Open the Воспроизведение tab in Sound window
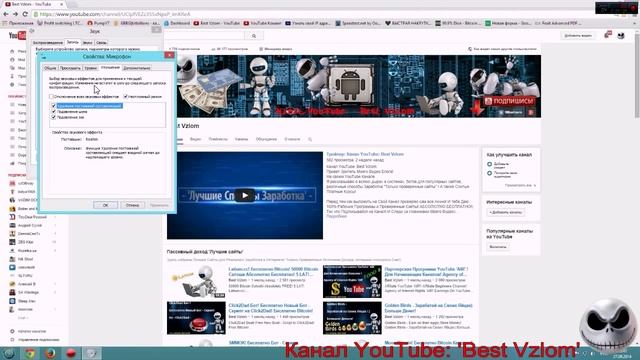This screenshot has width=640, height=360. 48,42
